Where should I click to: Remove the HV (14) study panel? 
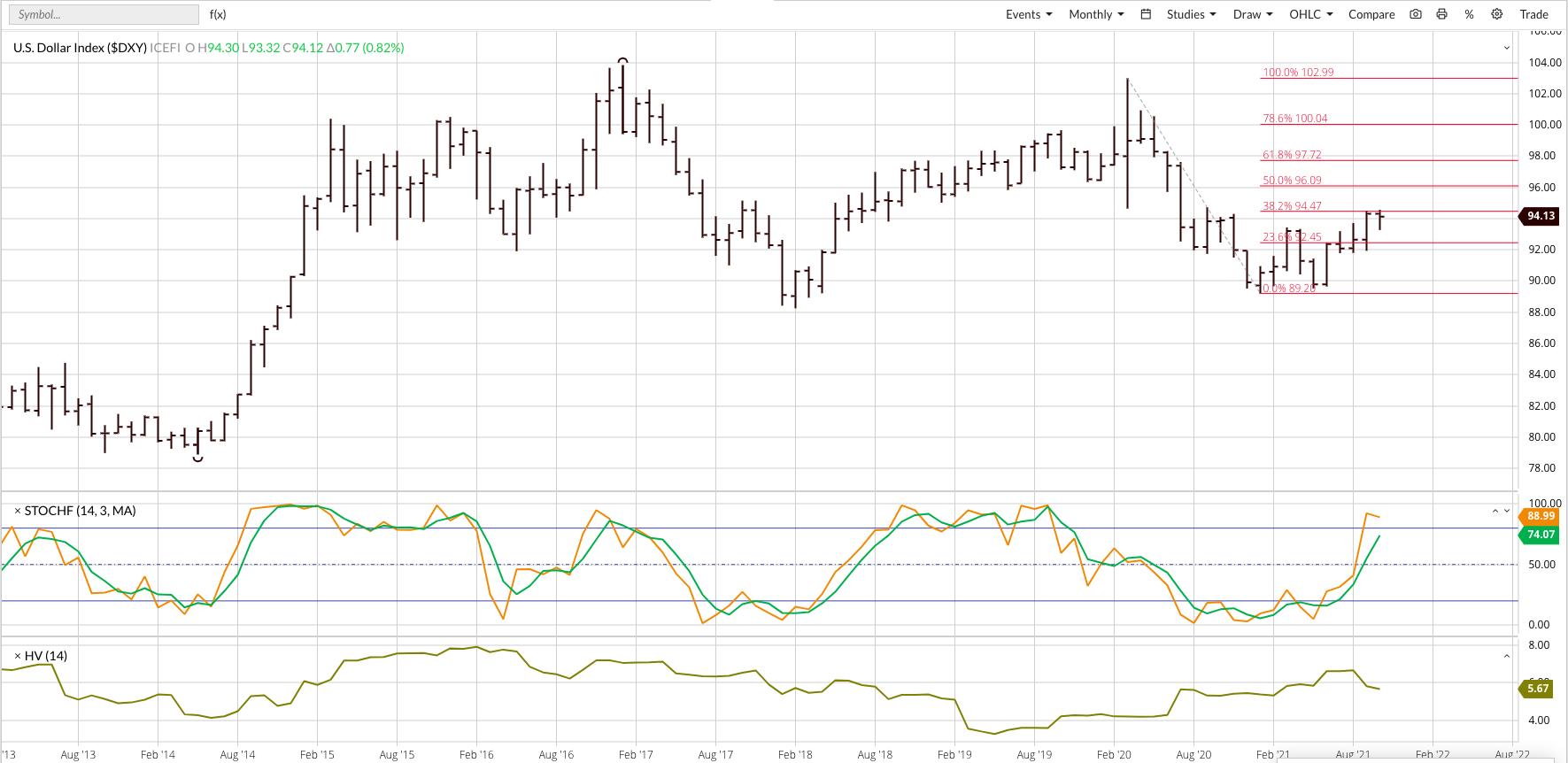(x=17, y=656)
